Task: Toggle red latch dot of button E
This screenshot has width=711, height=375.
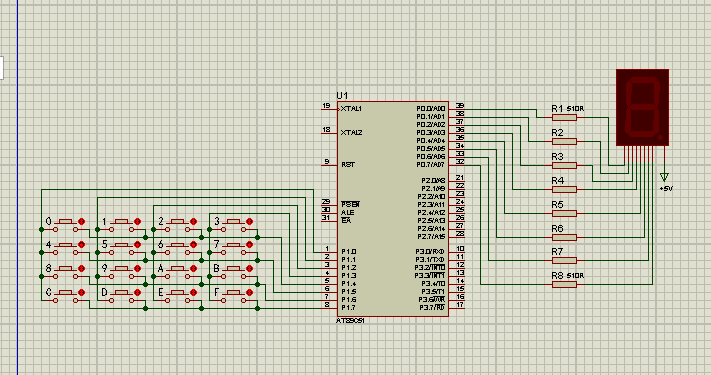Action: click(x=194, y=292)
